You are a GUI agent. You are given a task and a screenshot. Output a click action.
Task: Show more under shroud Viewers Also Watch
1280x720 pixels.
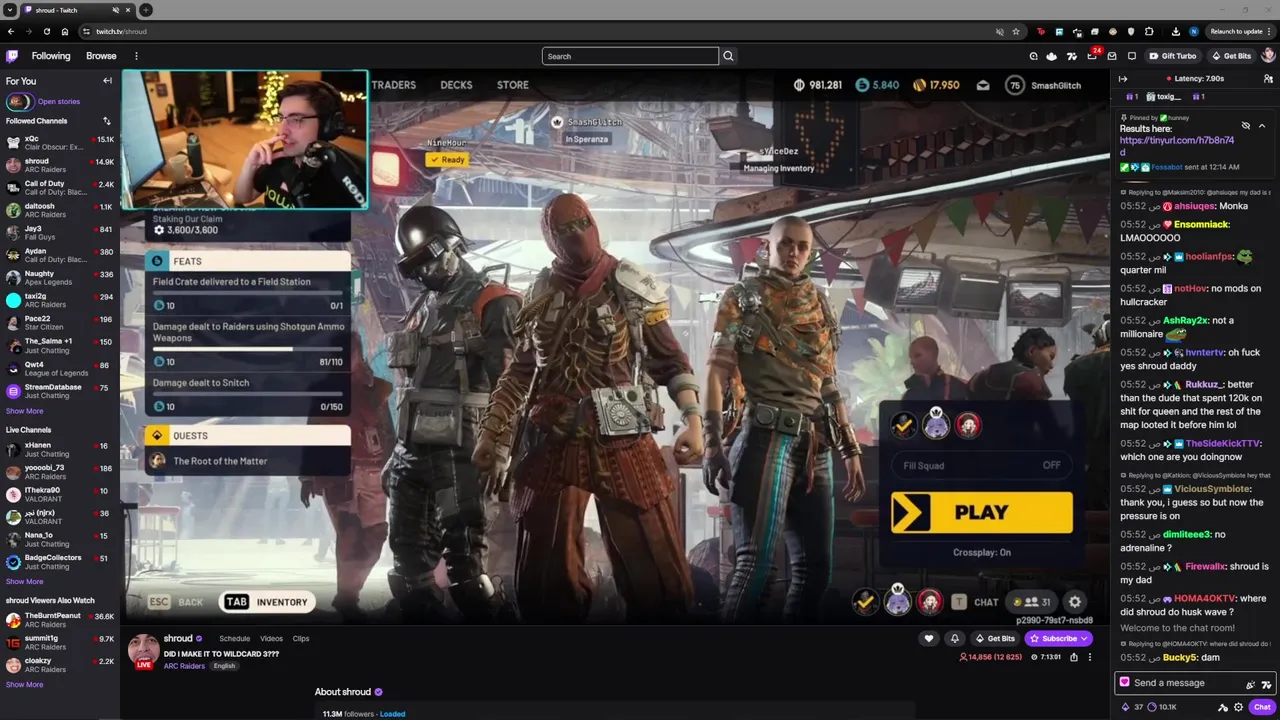(24, 684)
